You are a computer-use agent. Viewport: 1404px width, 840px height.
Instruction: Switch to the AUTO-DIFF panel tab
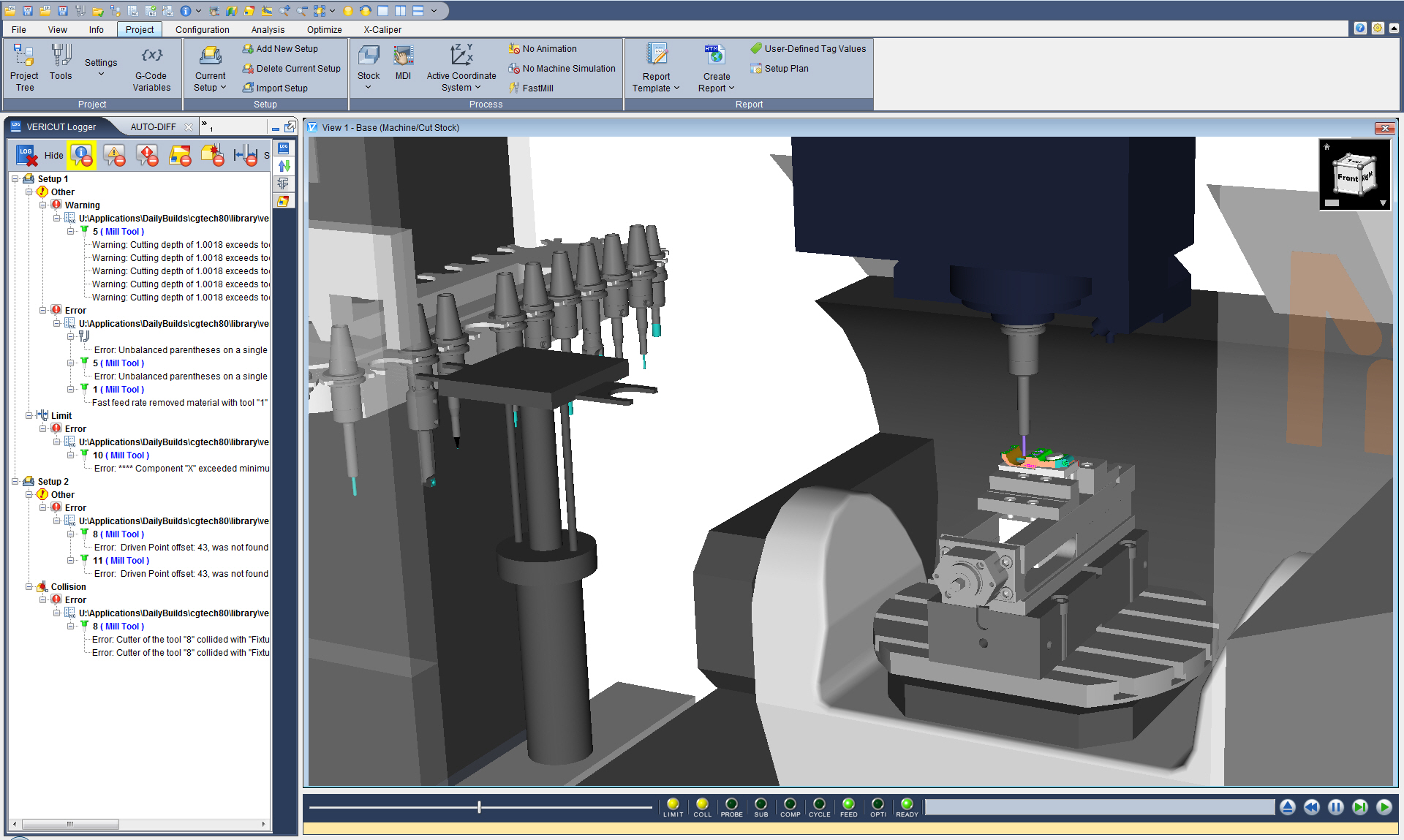154,127
